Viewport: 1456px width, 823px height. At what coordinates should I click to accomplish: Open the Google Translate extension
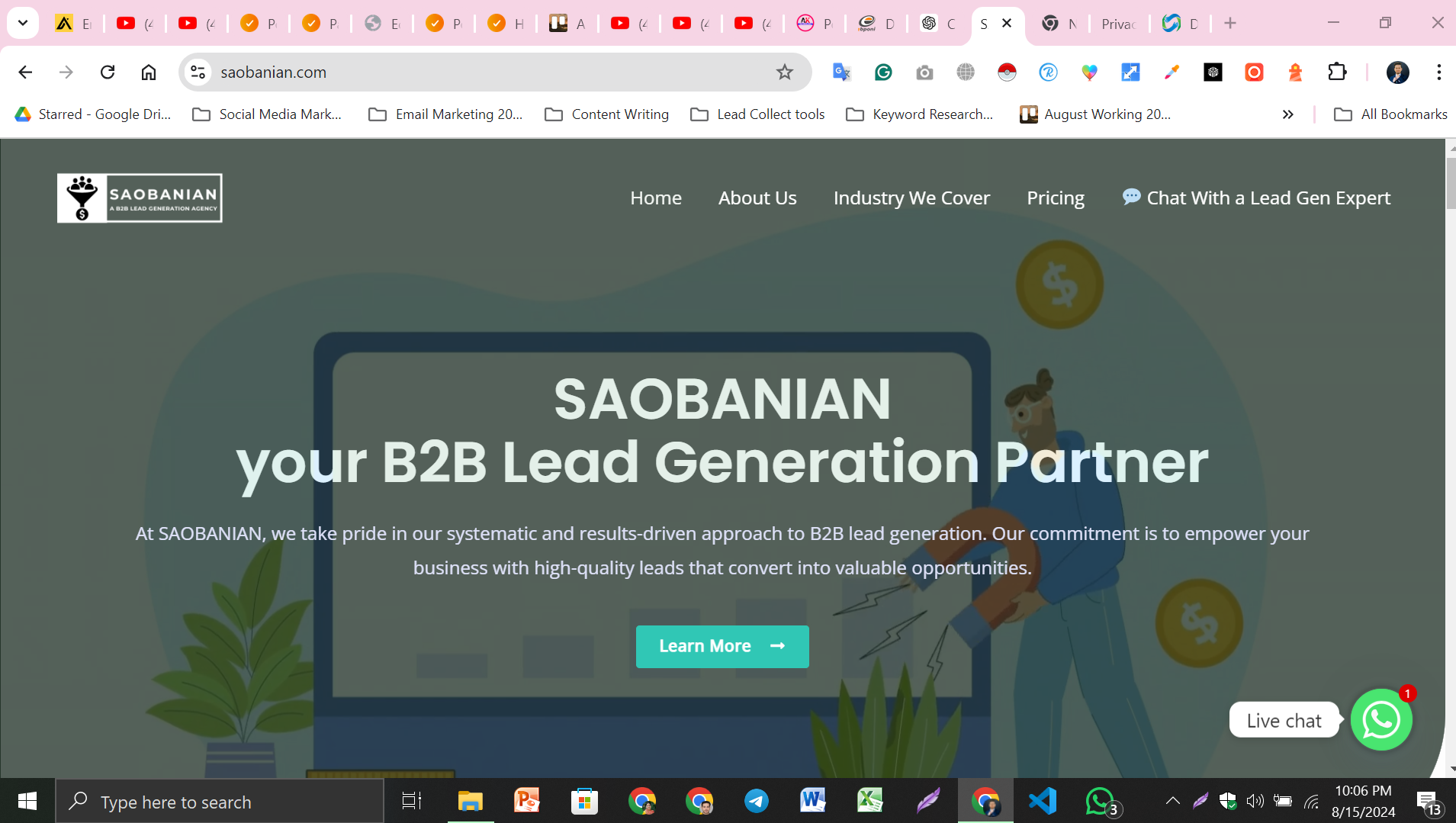click(841, 72)
